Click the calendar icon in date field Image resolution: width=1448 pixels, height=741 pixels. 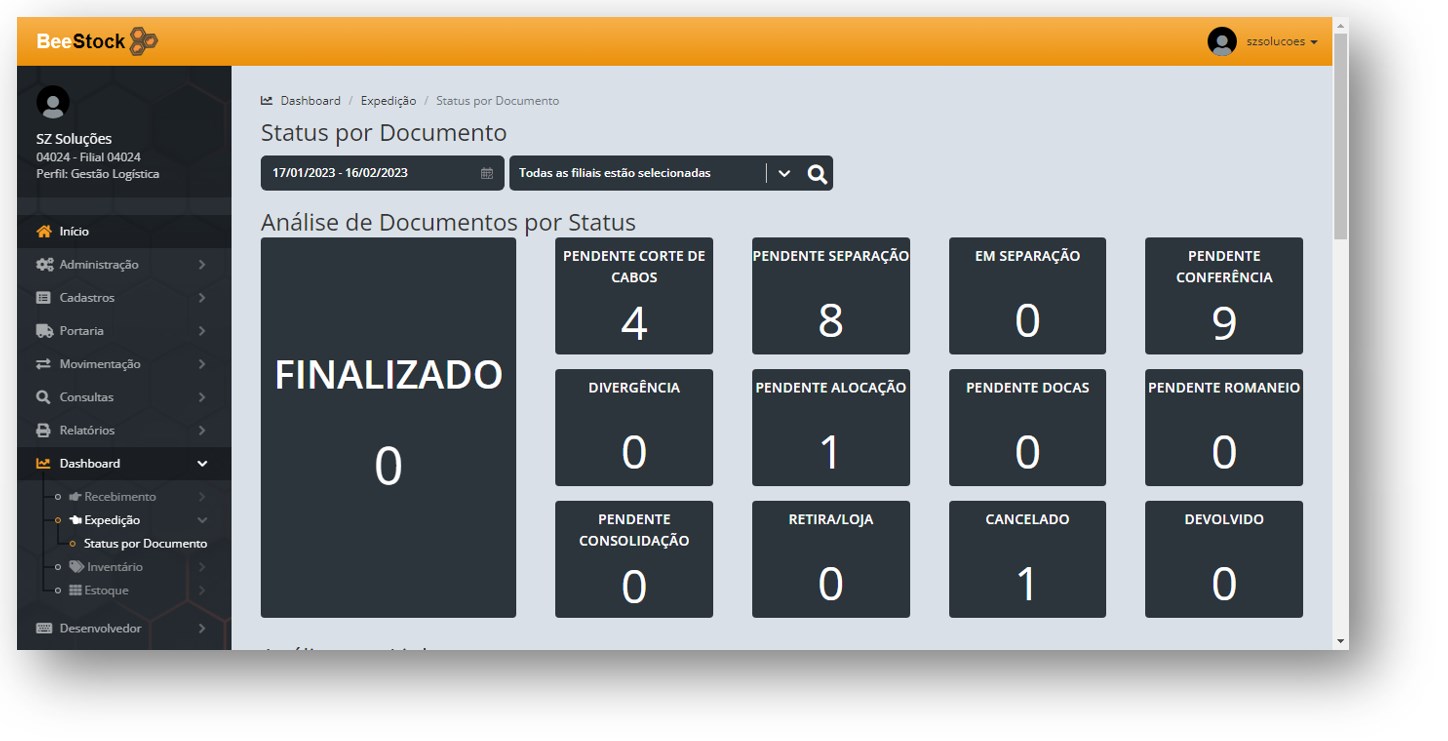point(487,173)
